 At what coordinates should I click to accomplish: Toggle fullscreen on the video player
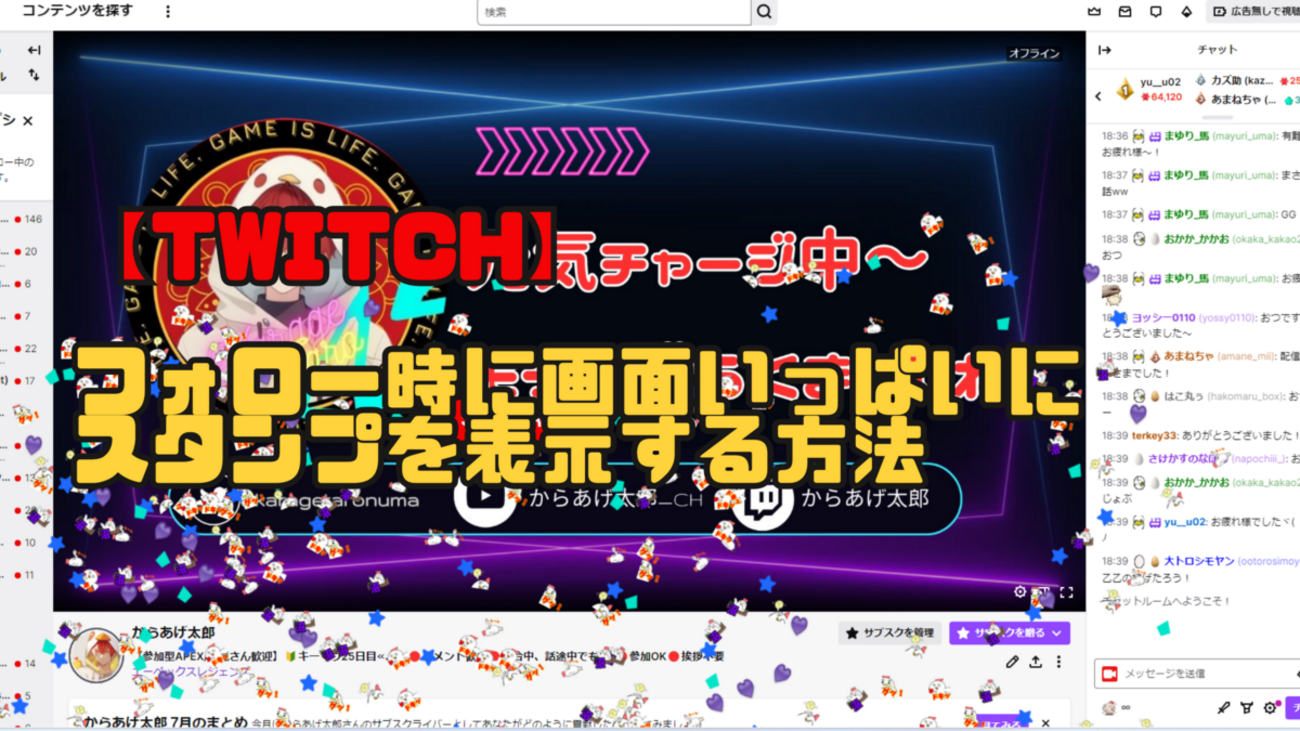pos(1067,592)
